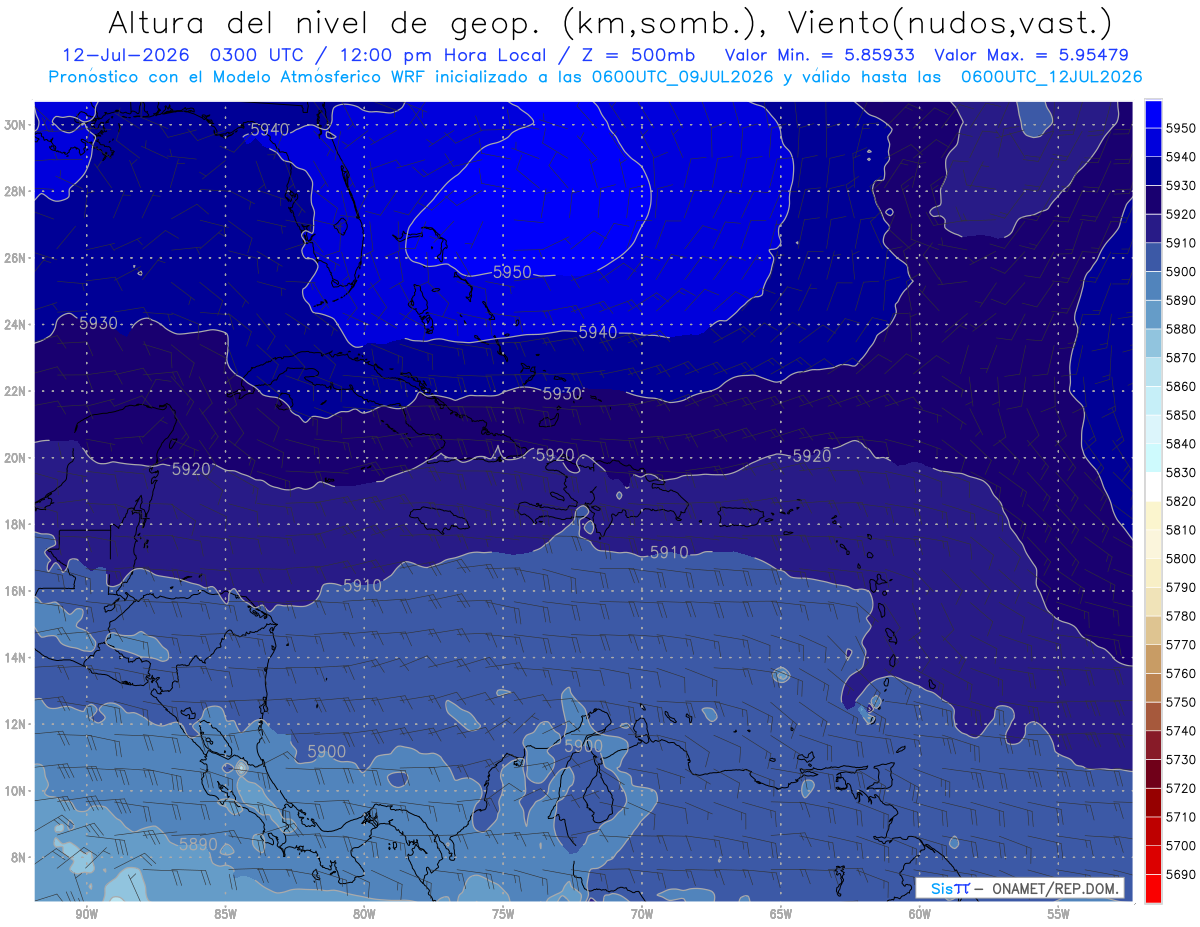Click the '80W' longitude axis label
The height and width of the screenshot is (927, 1200).
[364, 914]
